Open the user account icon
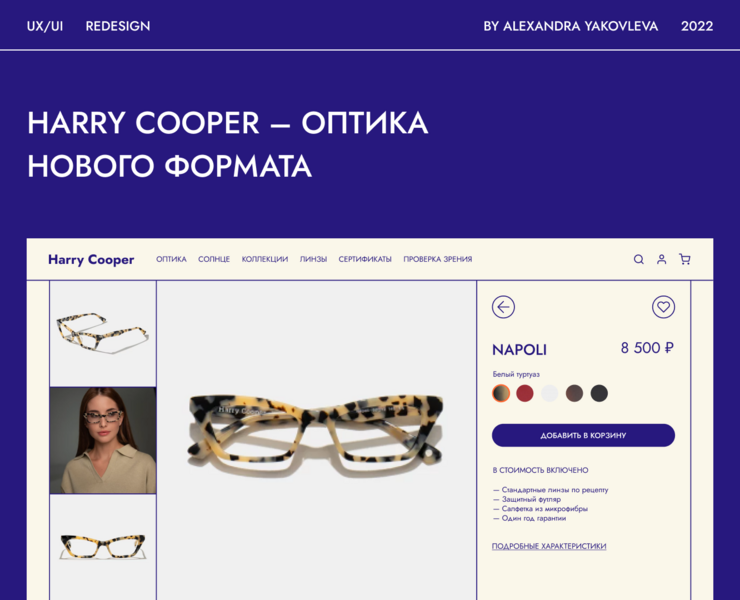This screenshot has width=740, height=600. (662, 259)
